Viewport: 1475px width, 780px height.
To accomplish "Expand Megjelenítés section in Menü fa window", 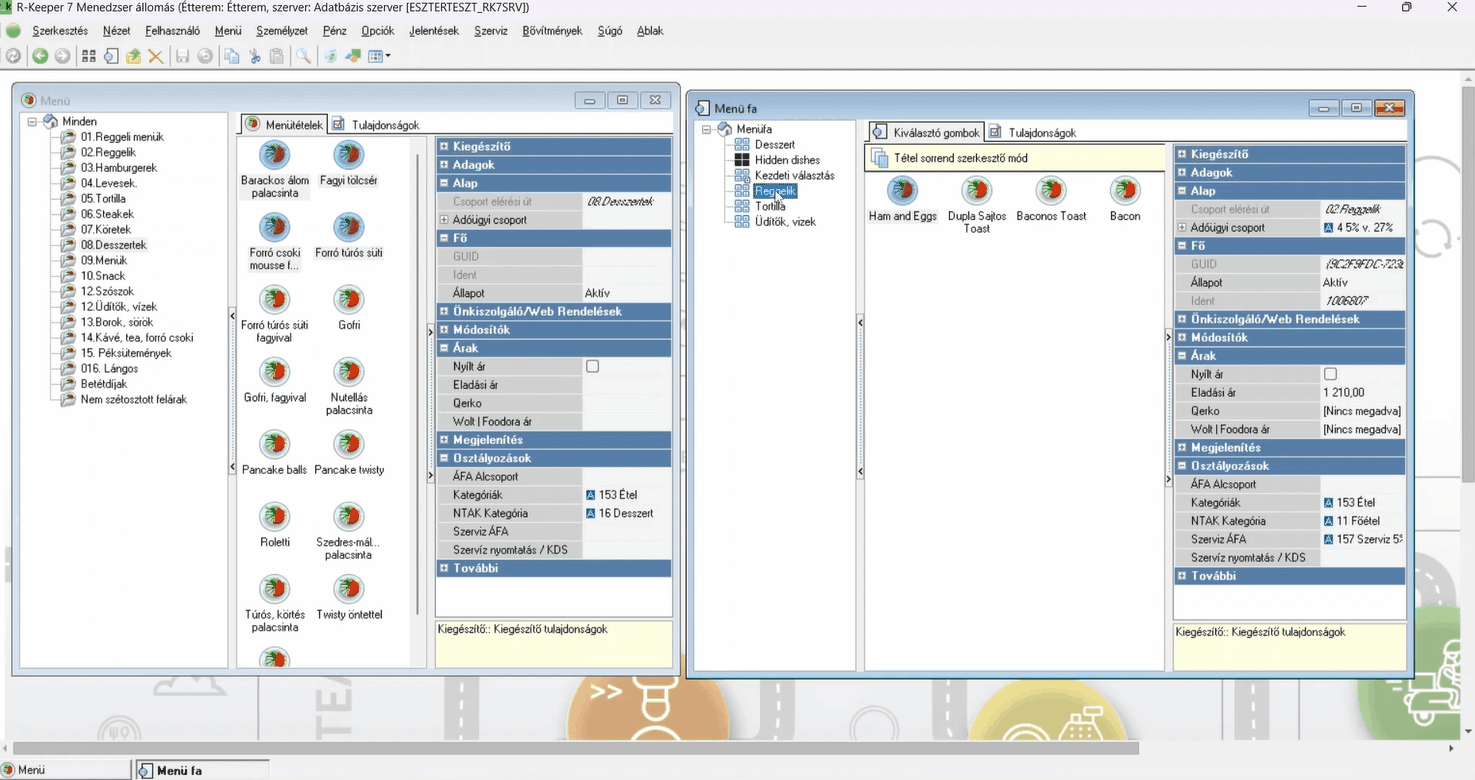I will click(1182, 447).
